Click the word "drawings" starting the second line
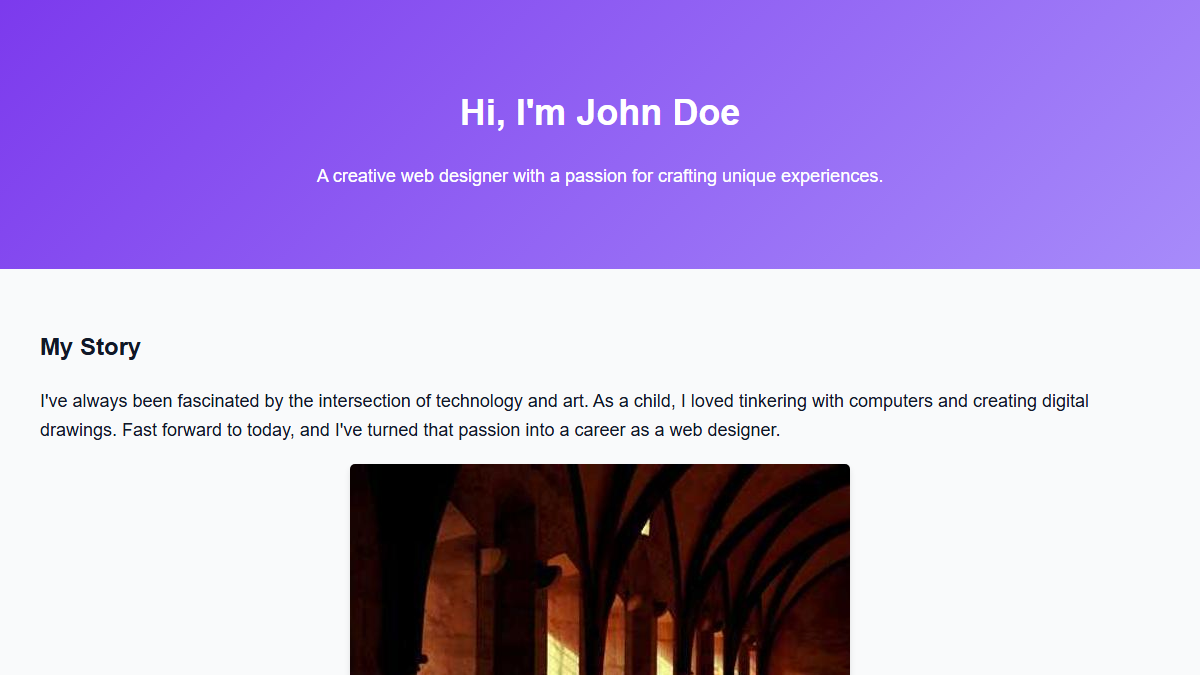 [x=76, y=431]
